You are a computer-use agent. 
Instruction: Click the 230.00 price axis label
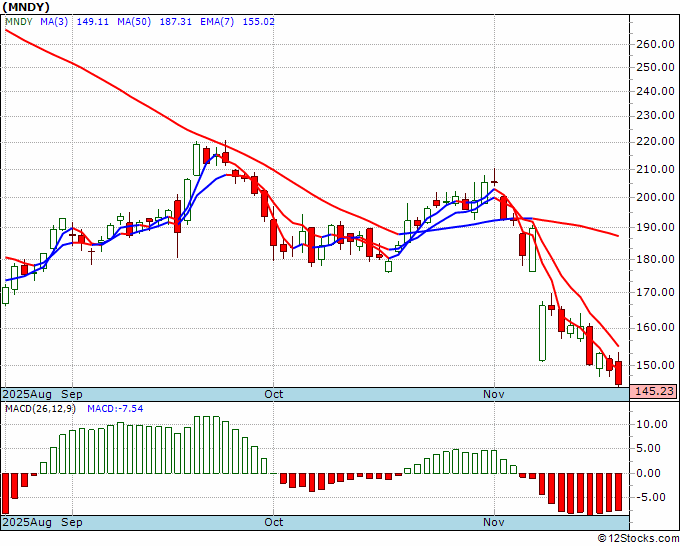655,116
